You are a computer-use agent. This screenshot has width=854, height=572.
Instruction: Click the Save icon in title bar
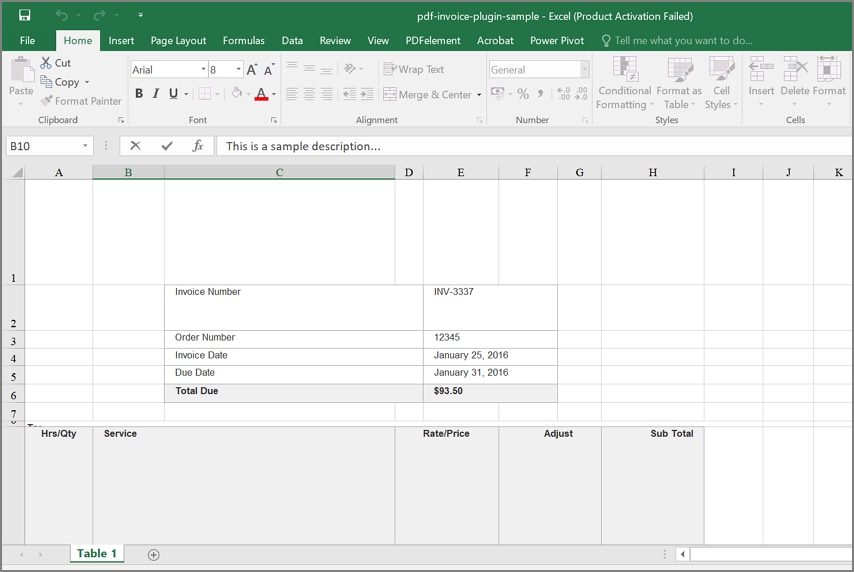click(25, 15)
